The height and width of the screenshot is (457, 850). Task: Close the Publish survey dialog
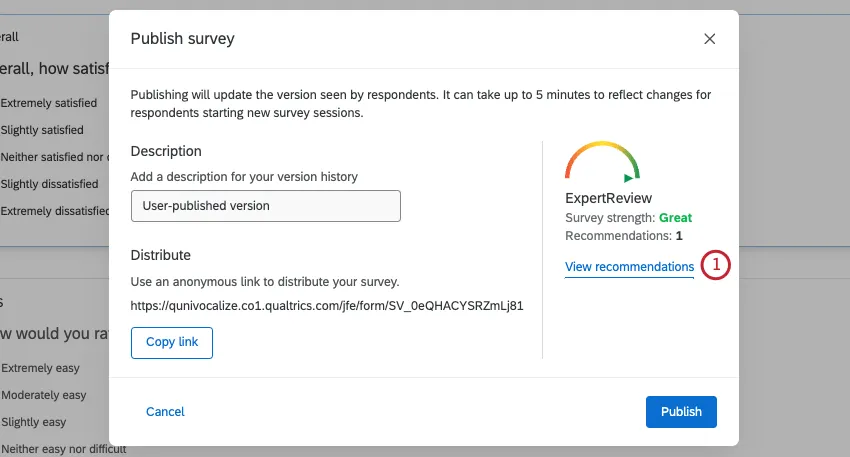[710, 39]
